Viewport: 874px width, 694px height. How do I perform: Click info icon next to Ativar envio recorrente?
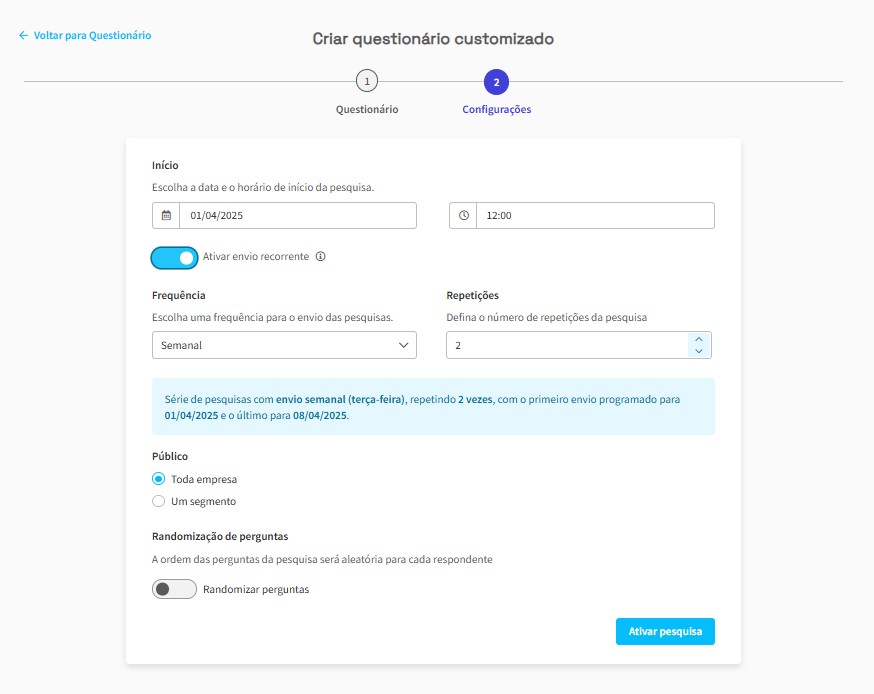pyautogui.click(x=321, y=256)
